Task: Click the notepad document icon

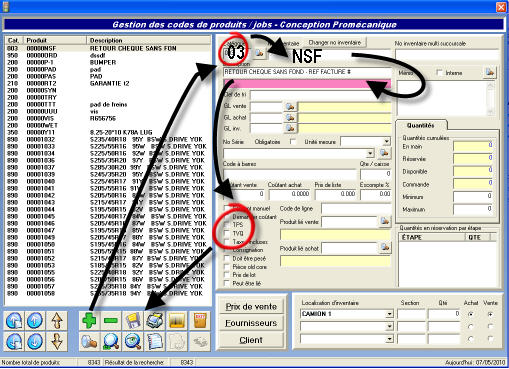Action: pos(155,341)
